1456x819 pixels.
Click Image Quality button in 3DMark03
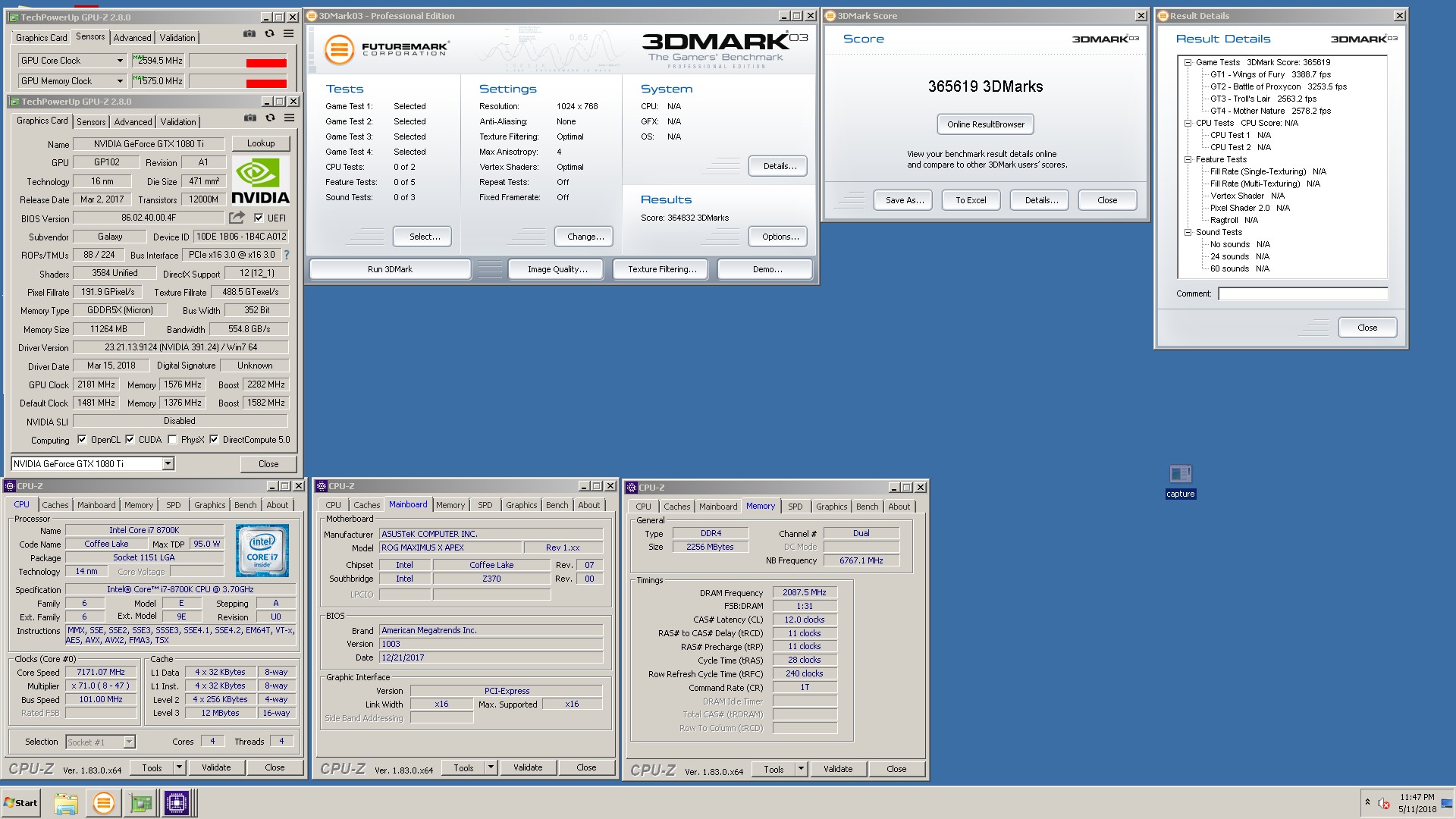(557, 269)
